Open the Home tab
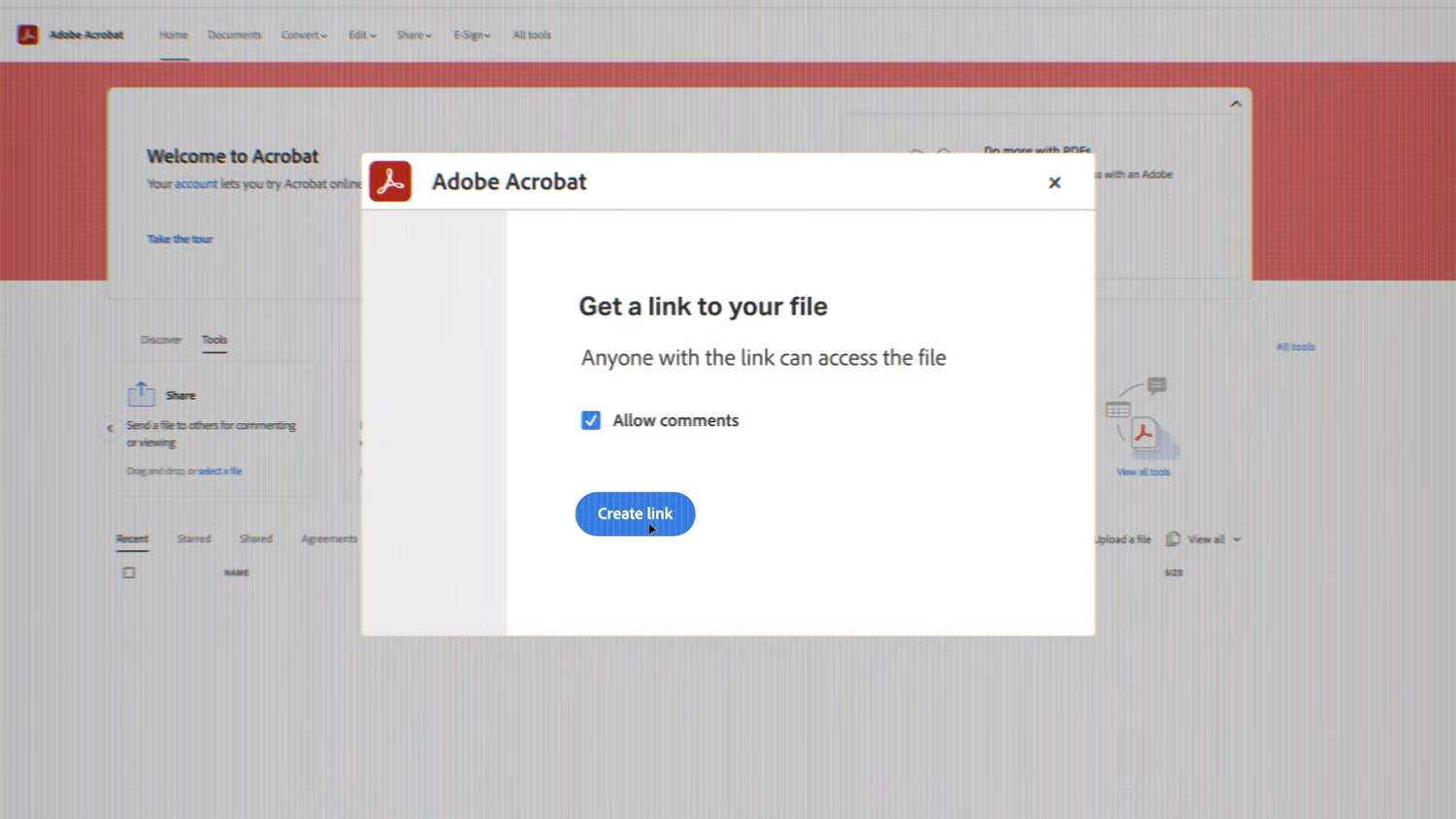1456x819 pixels. (174, 35)
